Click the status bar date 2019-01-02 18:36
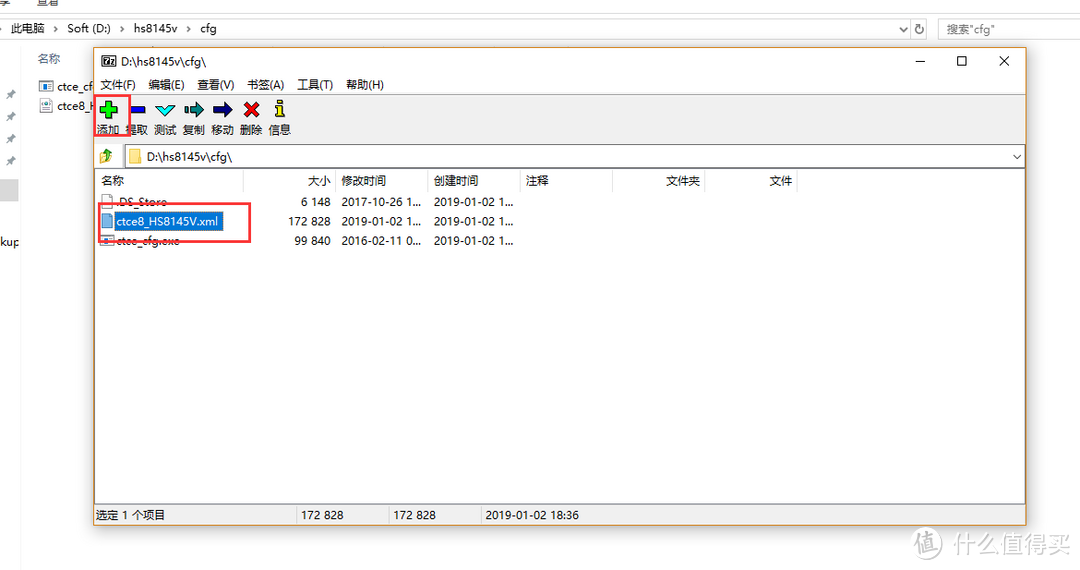1080x570 pixels. (x=532, y=515)
